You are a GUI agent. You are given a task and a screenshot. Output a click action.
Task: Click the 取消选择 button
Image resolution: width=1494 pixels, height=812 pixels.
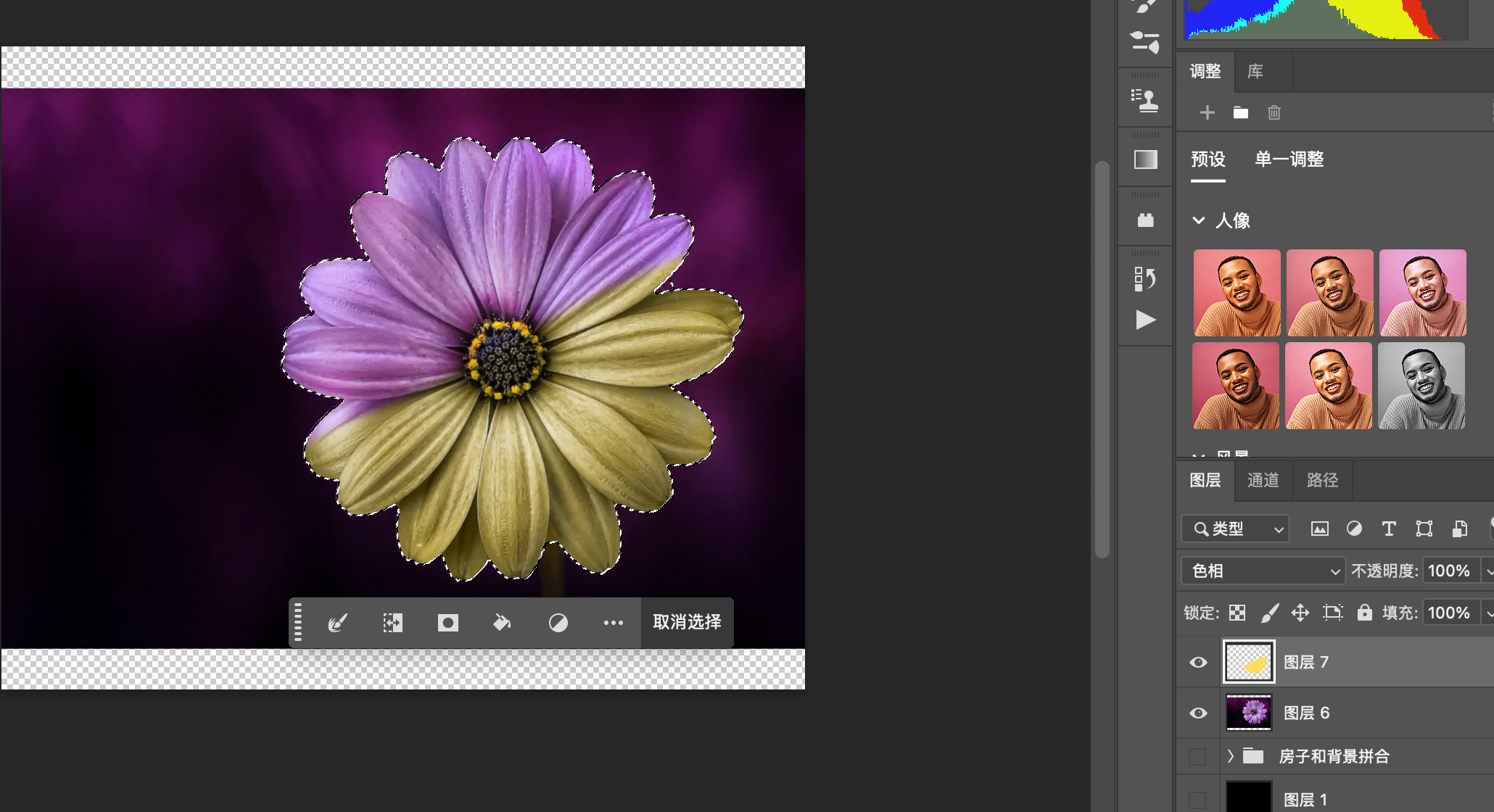click(x=687, y=622)
